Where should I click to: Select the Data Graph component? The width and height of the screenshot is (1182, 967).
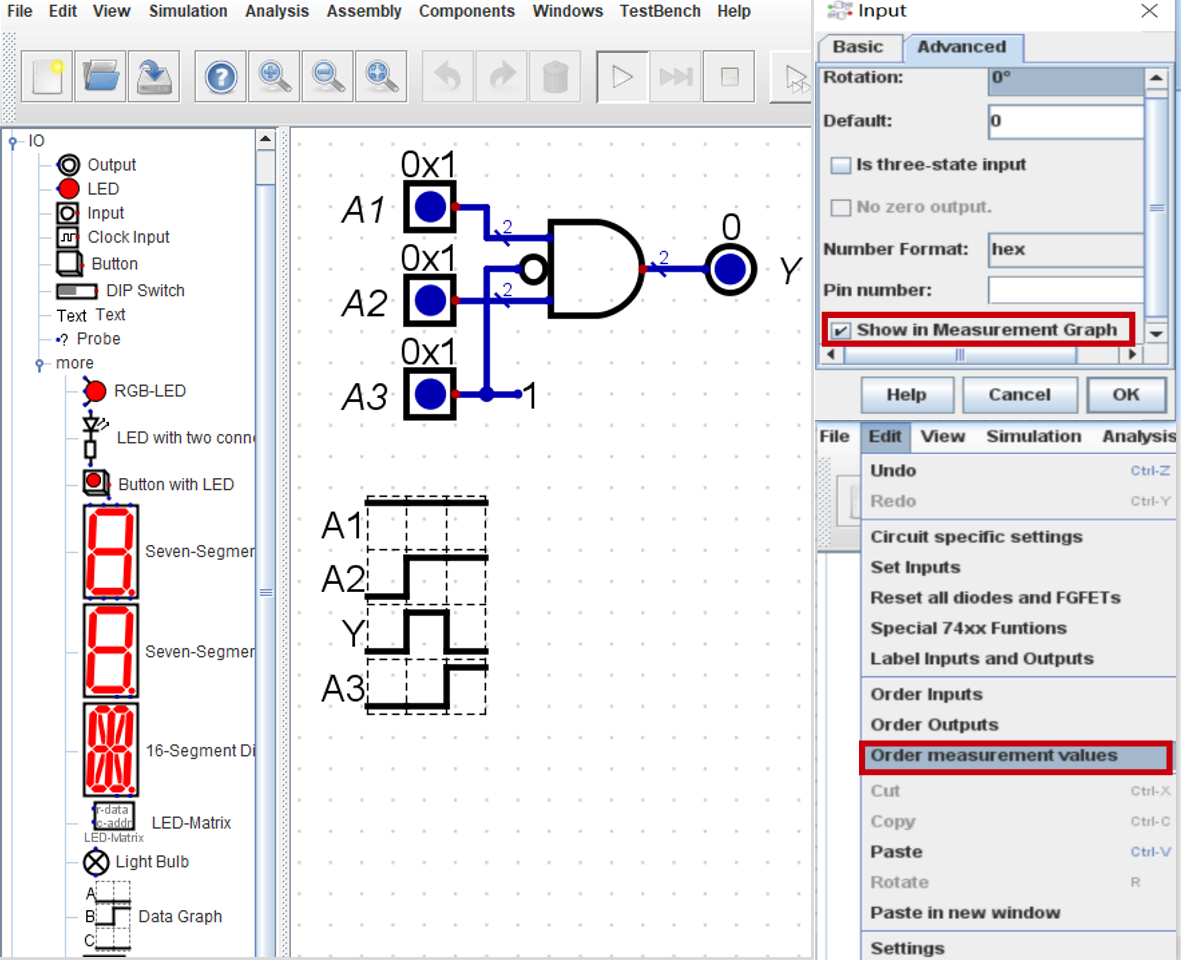(154, 917)
